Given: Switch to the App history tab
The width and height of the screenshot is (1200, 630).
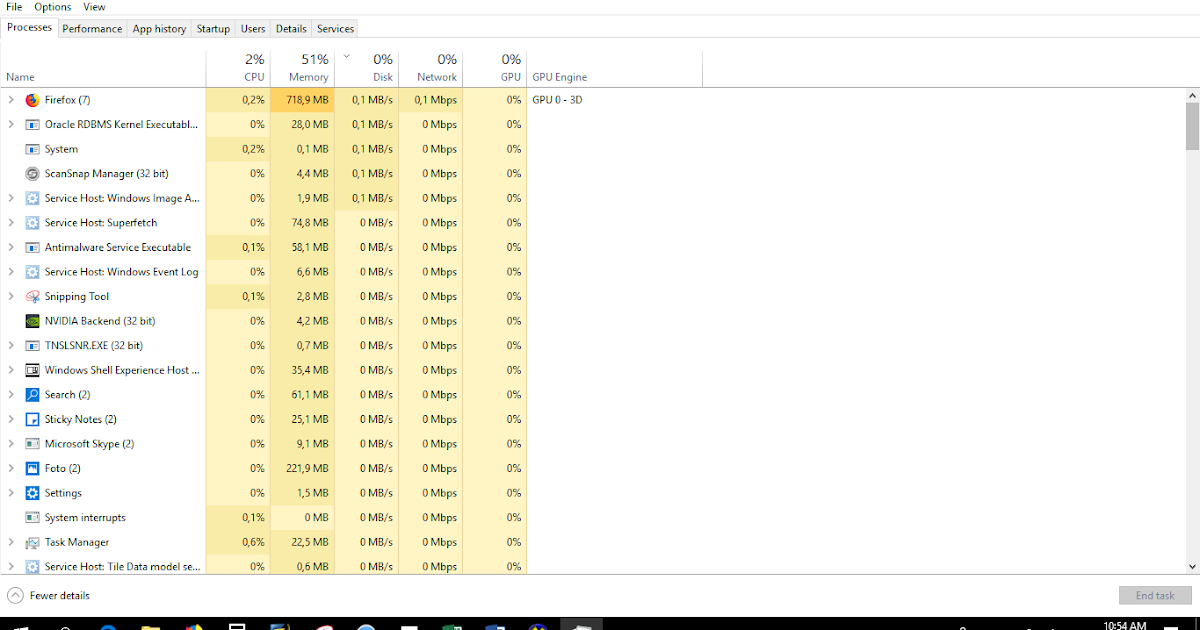Looking at the screenshot, I should point(159,29).
